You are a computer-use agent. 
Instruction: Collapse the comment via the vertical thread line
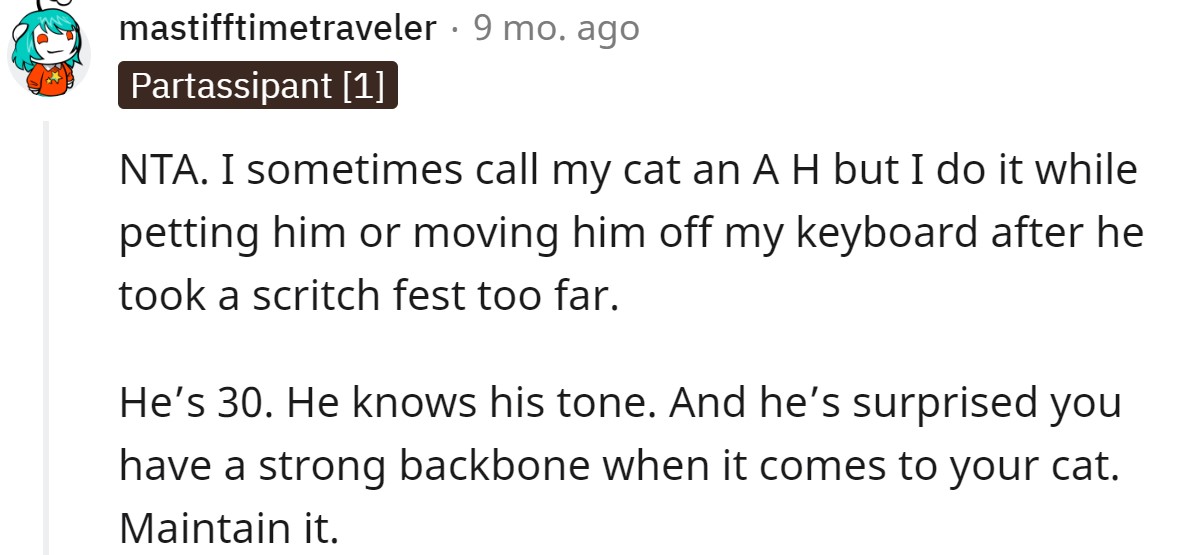click(45, 338)
